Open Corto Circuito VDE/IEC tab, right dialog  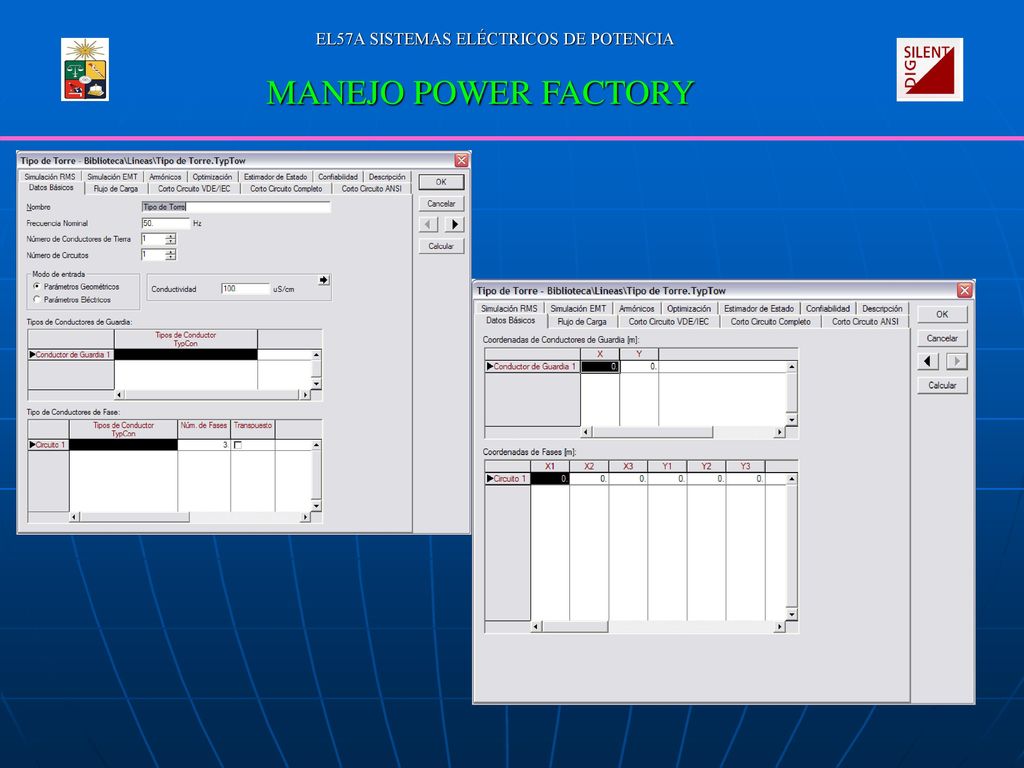point(668,321)
